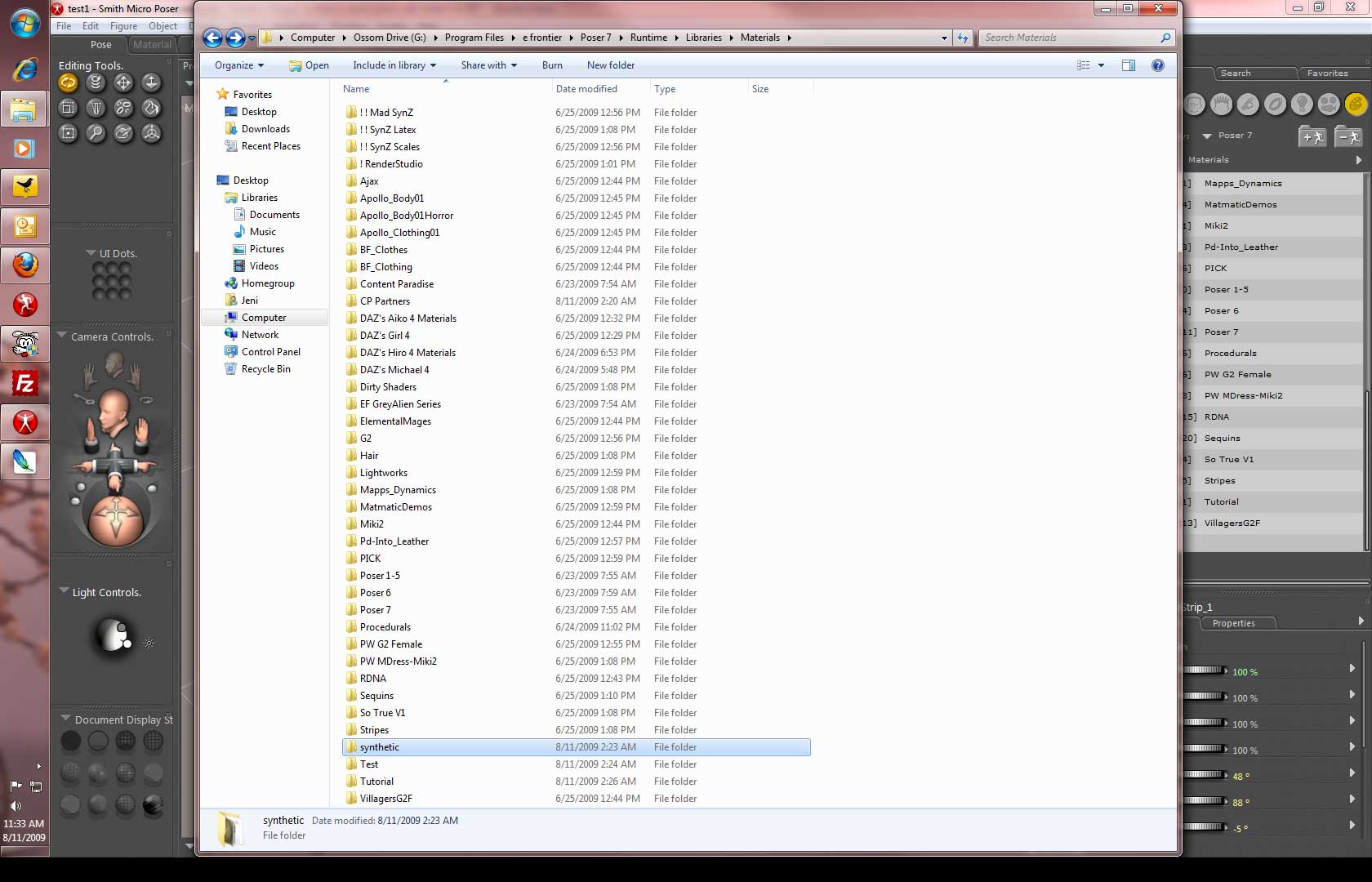
Task: Collapse the Document Display Style triangle
Action: tap(65, 719)
